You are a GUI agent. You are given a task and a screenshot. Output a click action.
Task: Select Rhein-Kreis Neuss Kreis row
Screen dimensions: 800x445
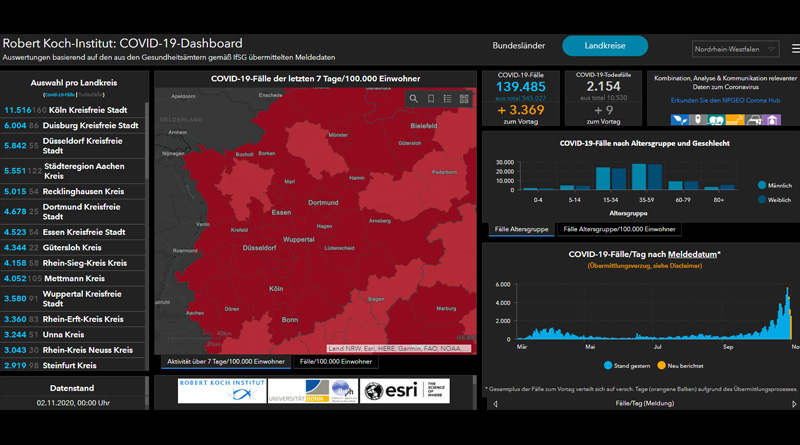pyautogui.click(x=72, y=350)
